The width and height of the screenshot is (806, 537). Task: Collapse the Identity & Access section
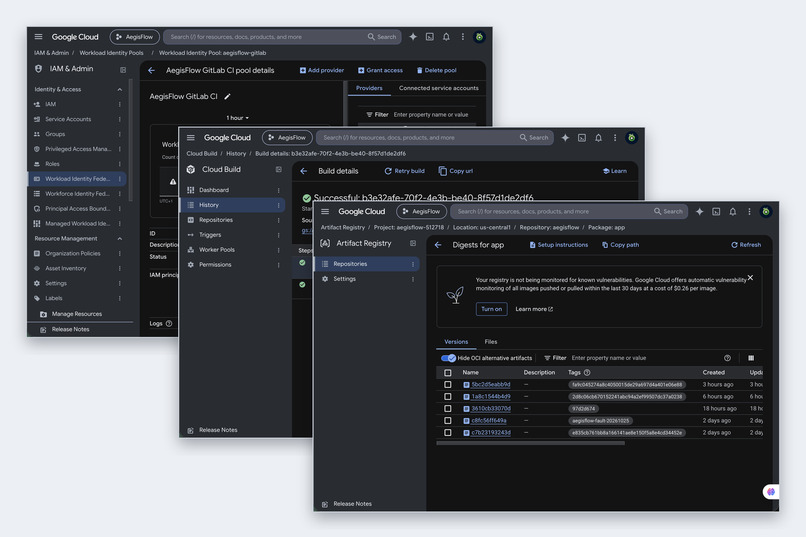pos(120,89)
